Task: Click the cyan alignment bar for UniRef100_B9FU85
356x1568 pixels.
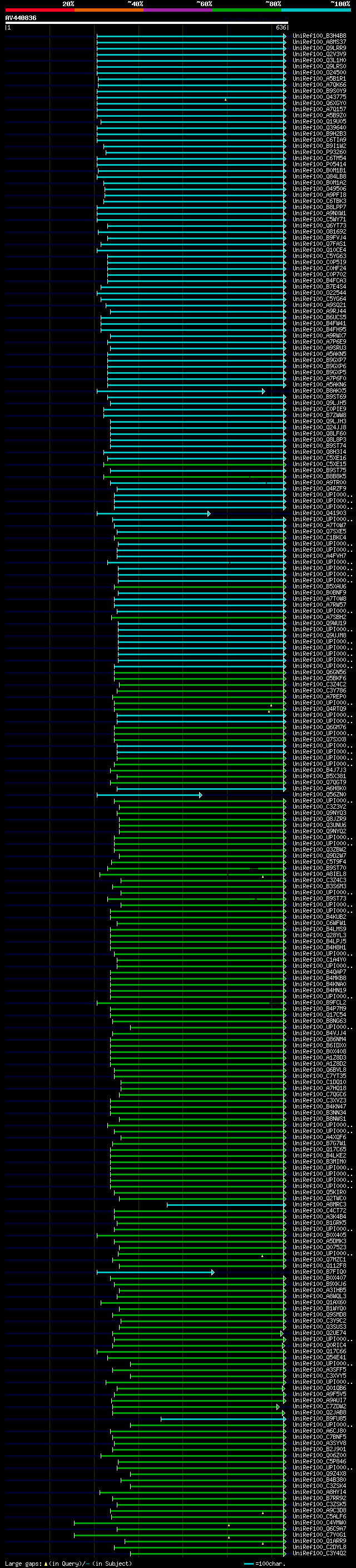Action: pyautogui.click(x=224, y=1419)
